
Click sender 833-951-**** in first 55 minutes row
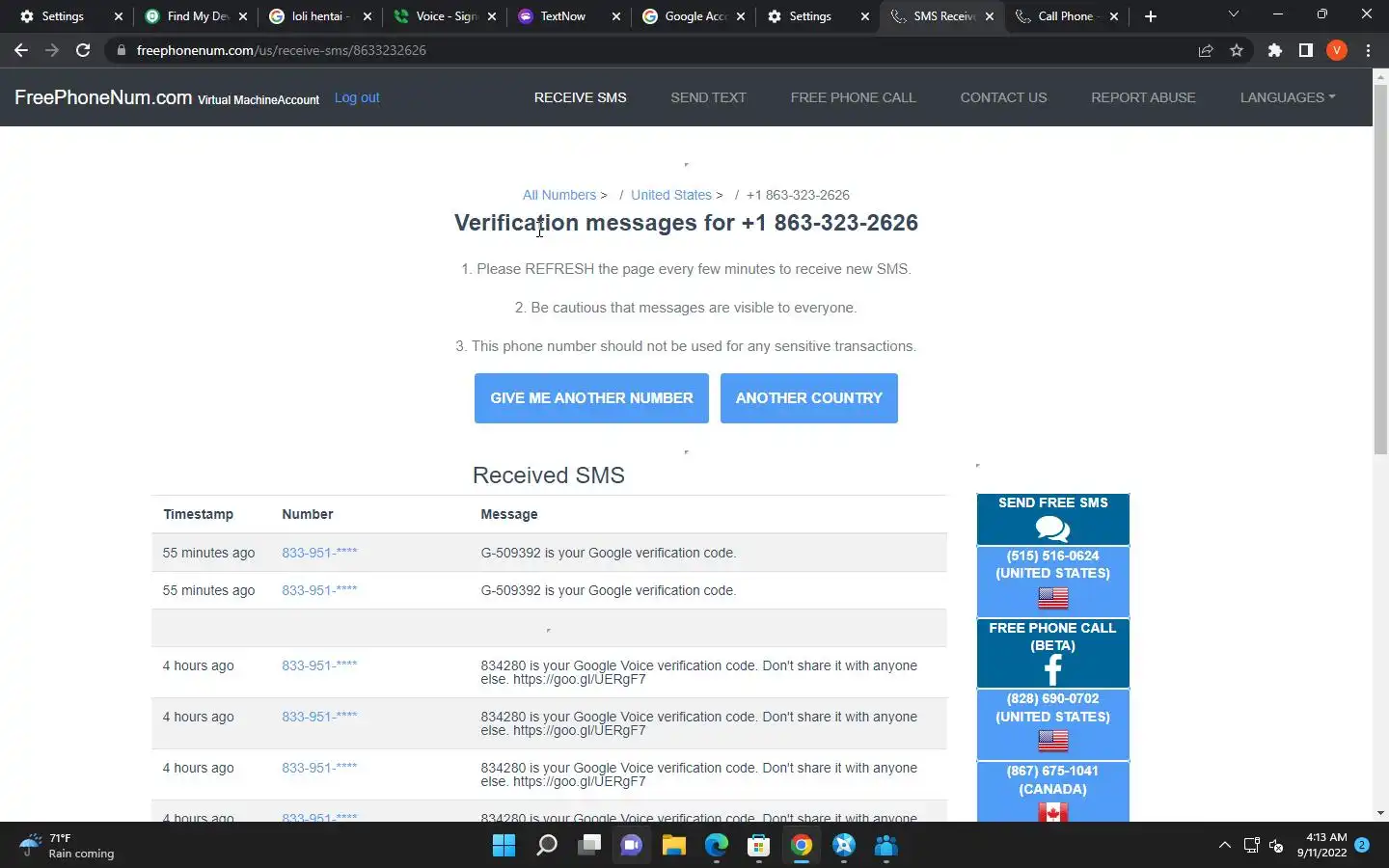click(319, 553)
